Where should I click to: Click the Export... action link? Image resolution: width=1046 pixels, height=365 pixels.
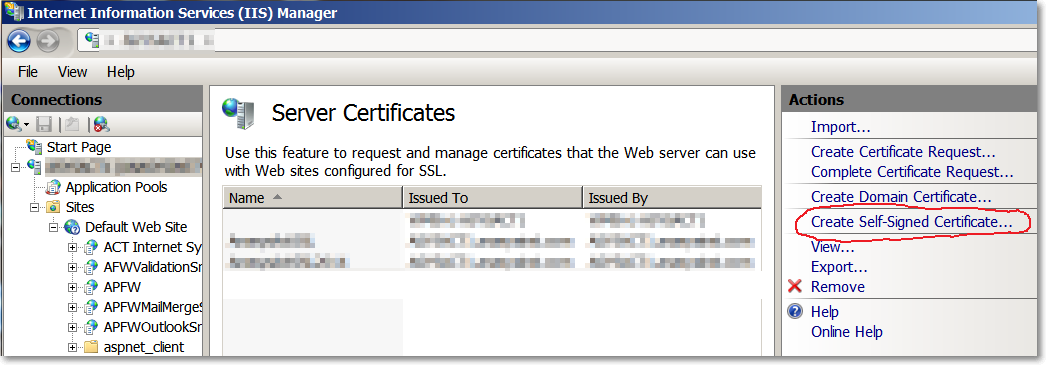coord(839,267)
